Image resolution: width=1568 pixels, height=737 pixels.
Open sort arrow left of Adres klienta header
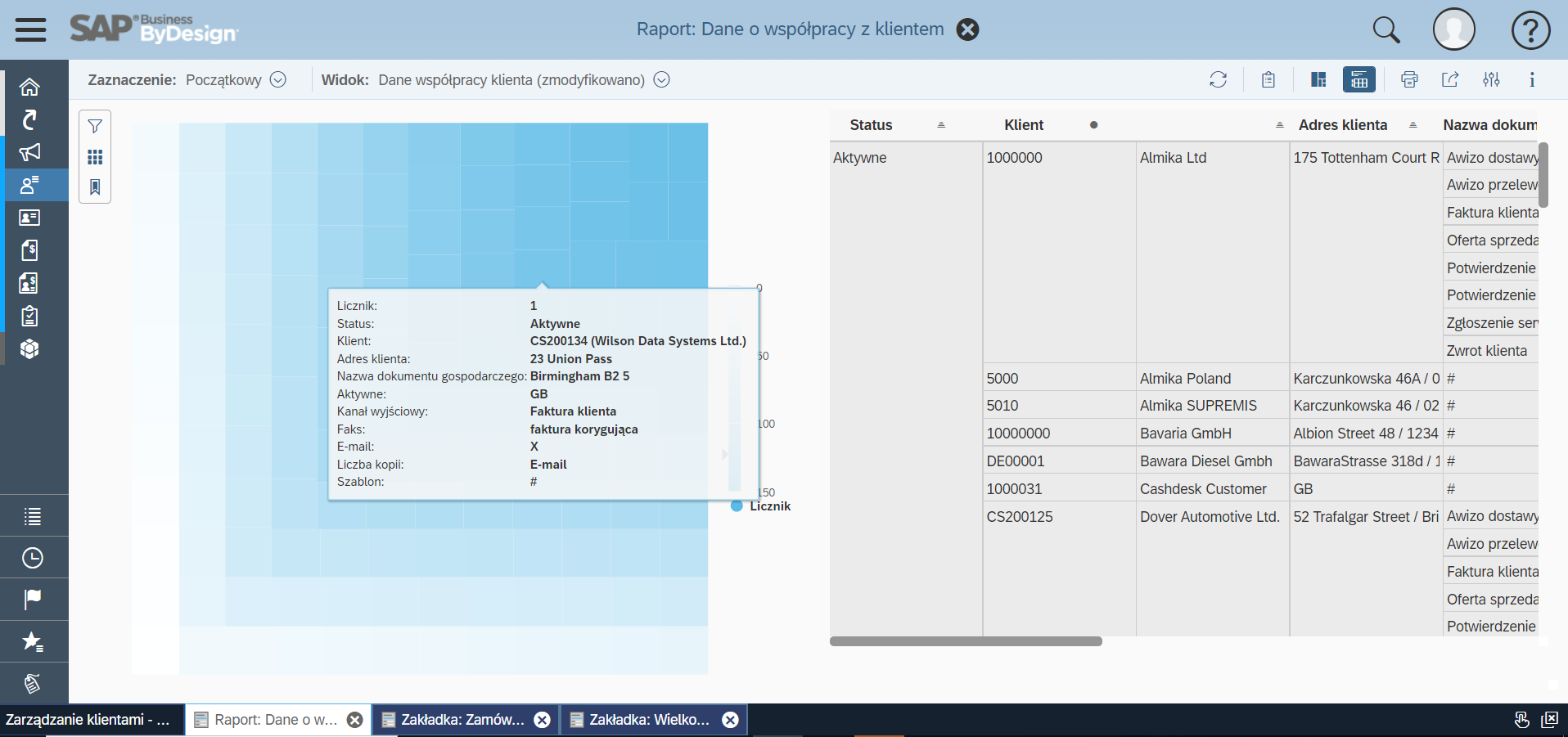(1279, 125)
